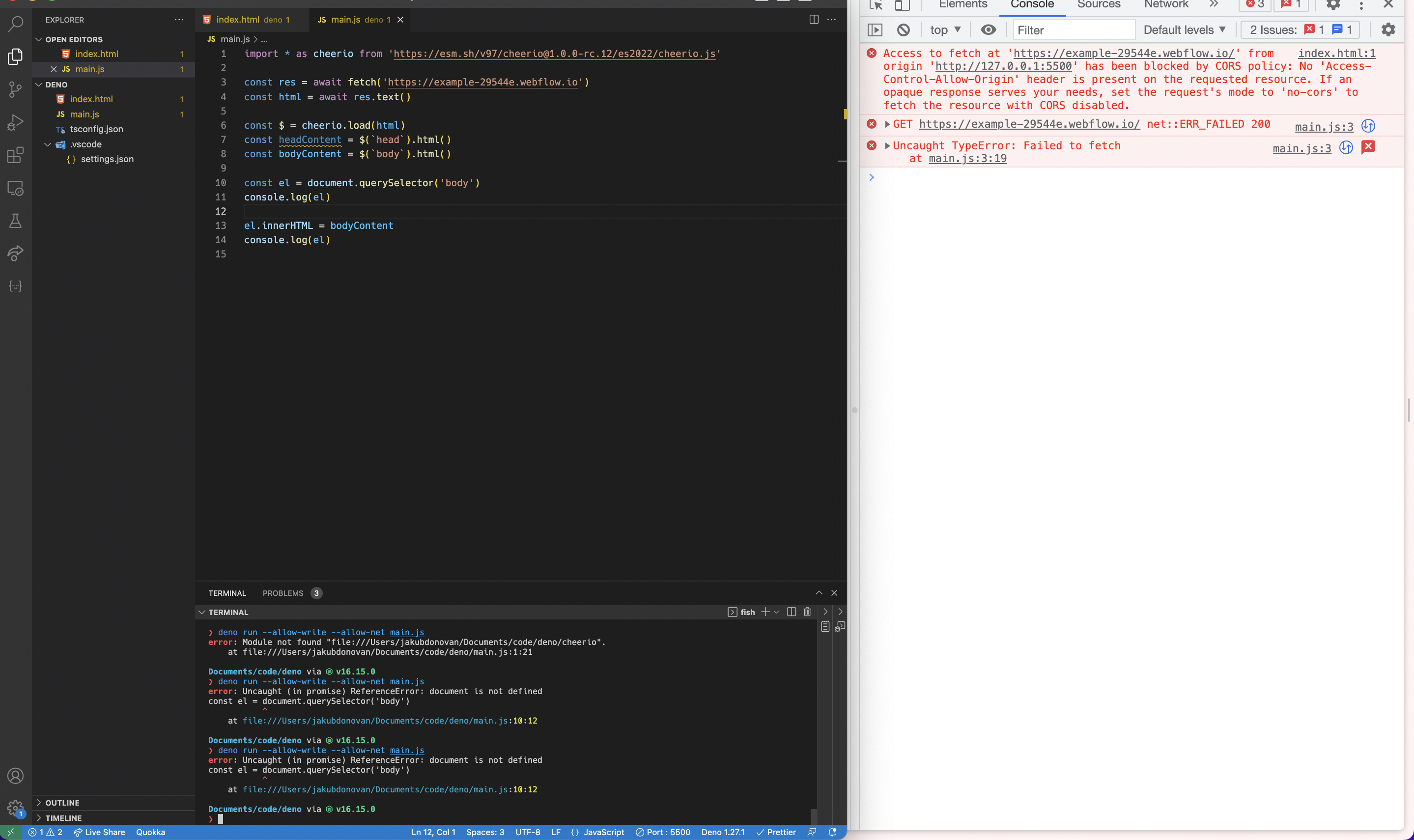The image size is (1414, 840).
Task: Split the editor right
Action: (x=814, y=19)
